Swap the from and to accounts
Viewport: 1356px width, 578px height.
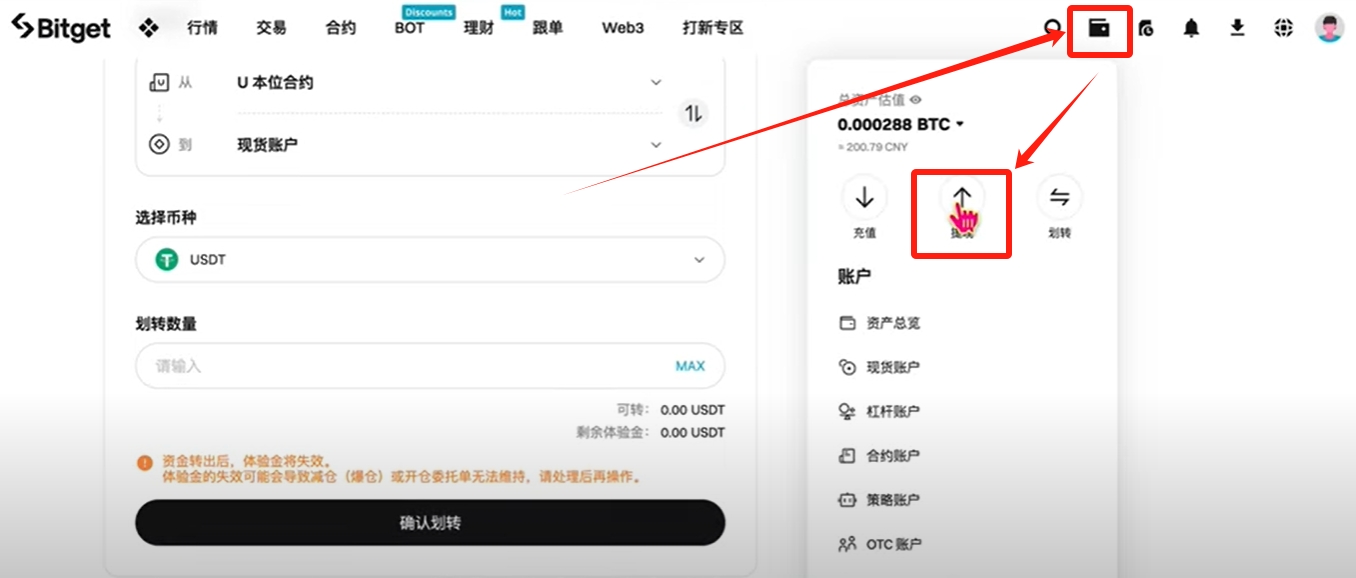(693, 113)
